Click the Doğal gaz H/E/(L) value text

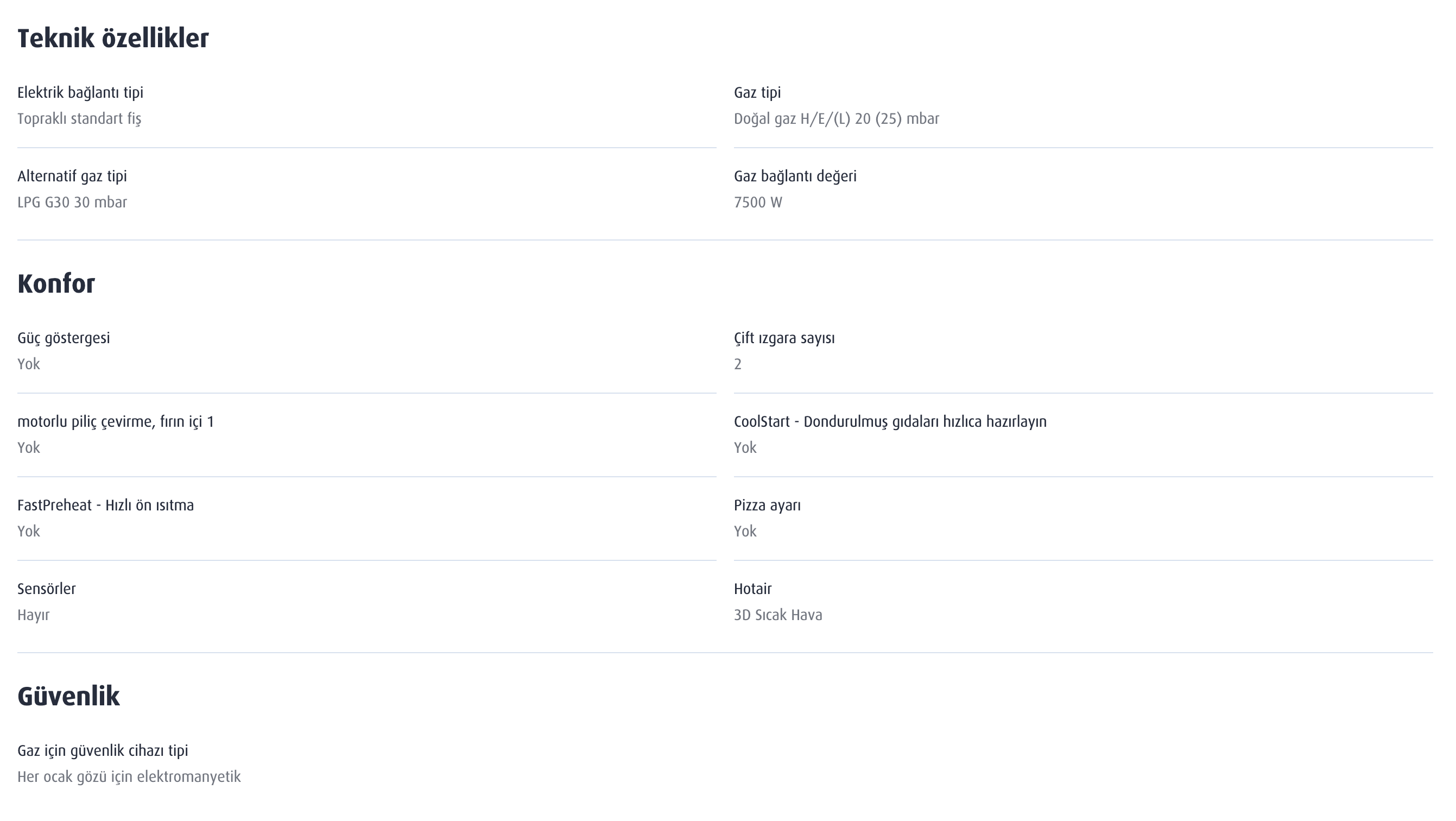837,119
